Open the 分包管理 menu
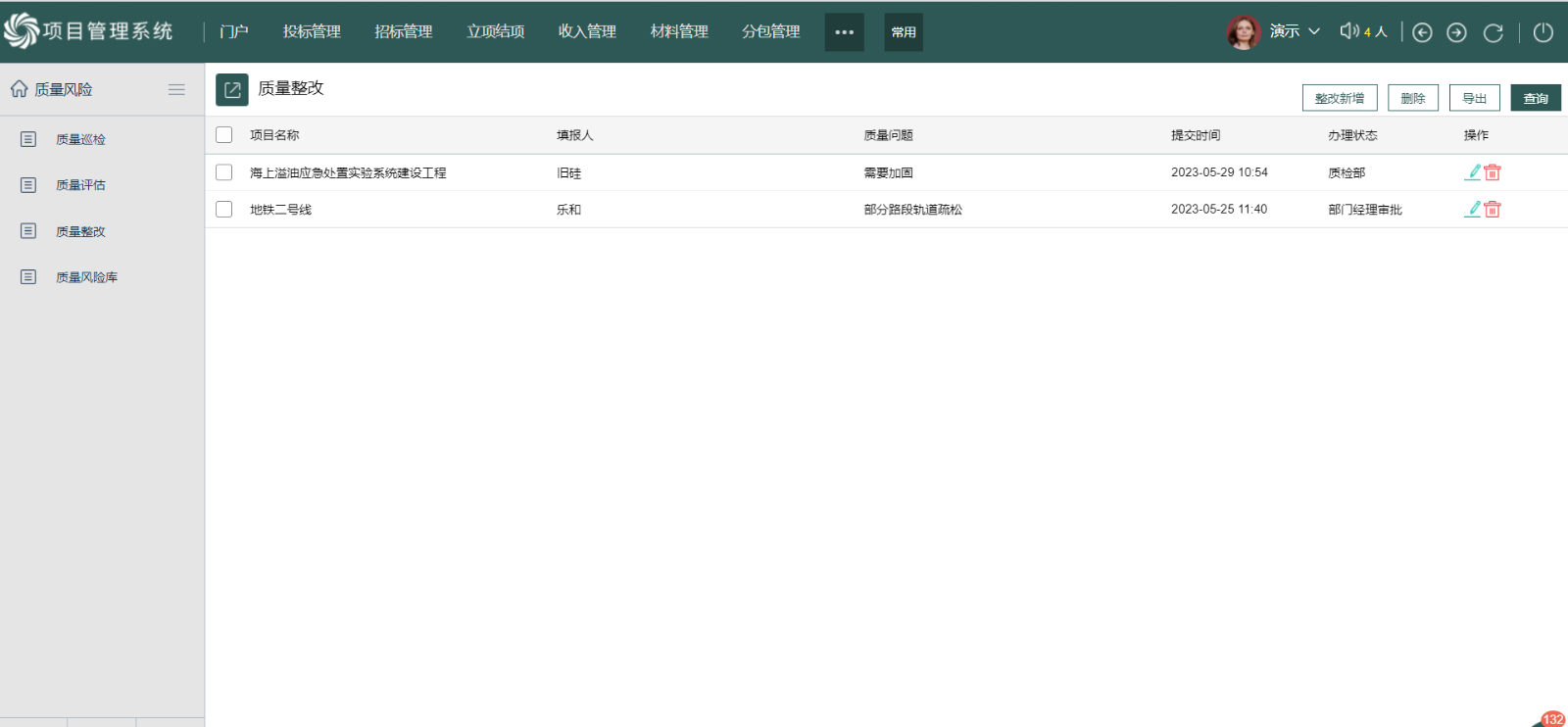Screen dimensions: 1568x727 tap(771, 31)
